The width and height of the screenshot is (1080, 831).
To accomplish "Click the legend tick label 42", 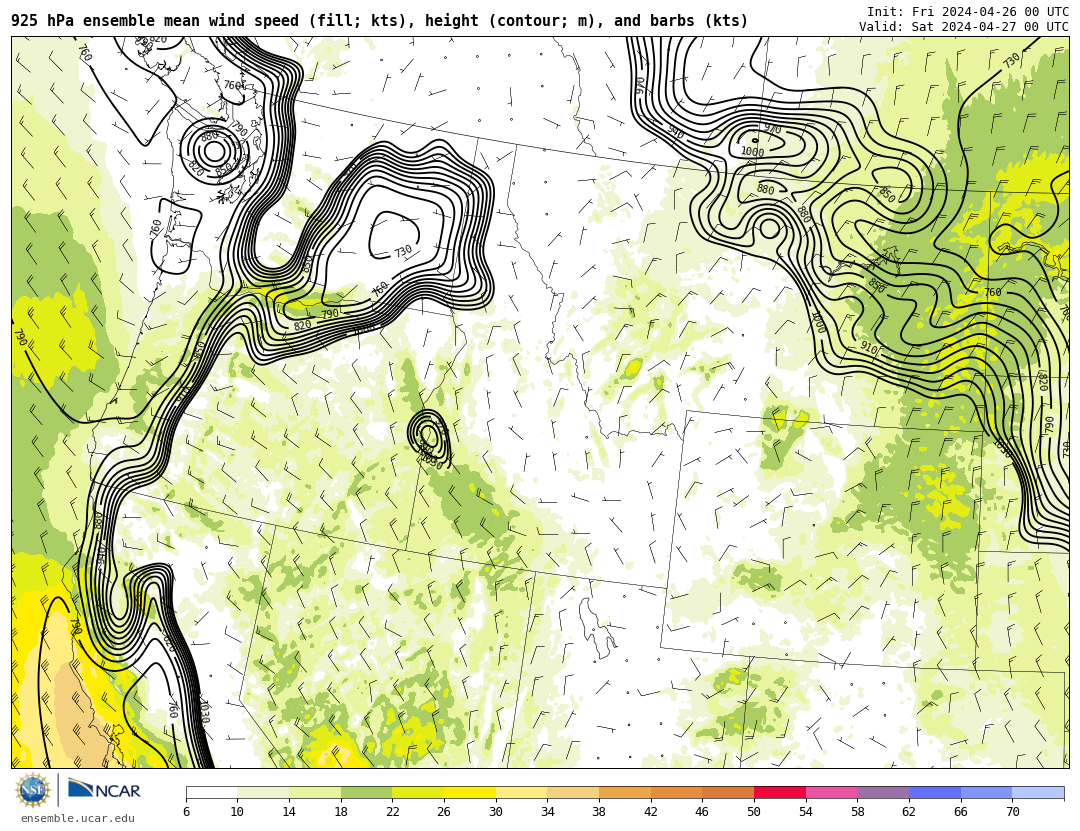I will [x=651, y=812].
